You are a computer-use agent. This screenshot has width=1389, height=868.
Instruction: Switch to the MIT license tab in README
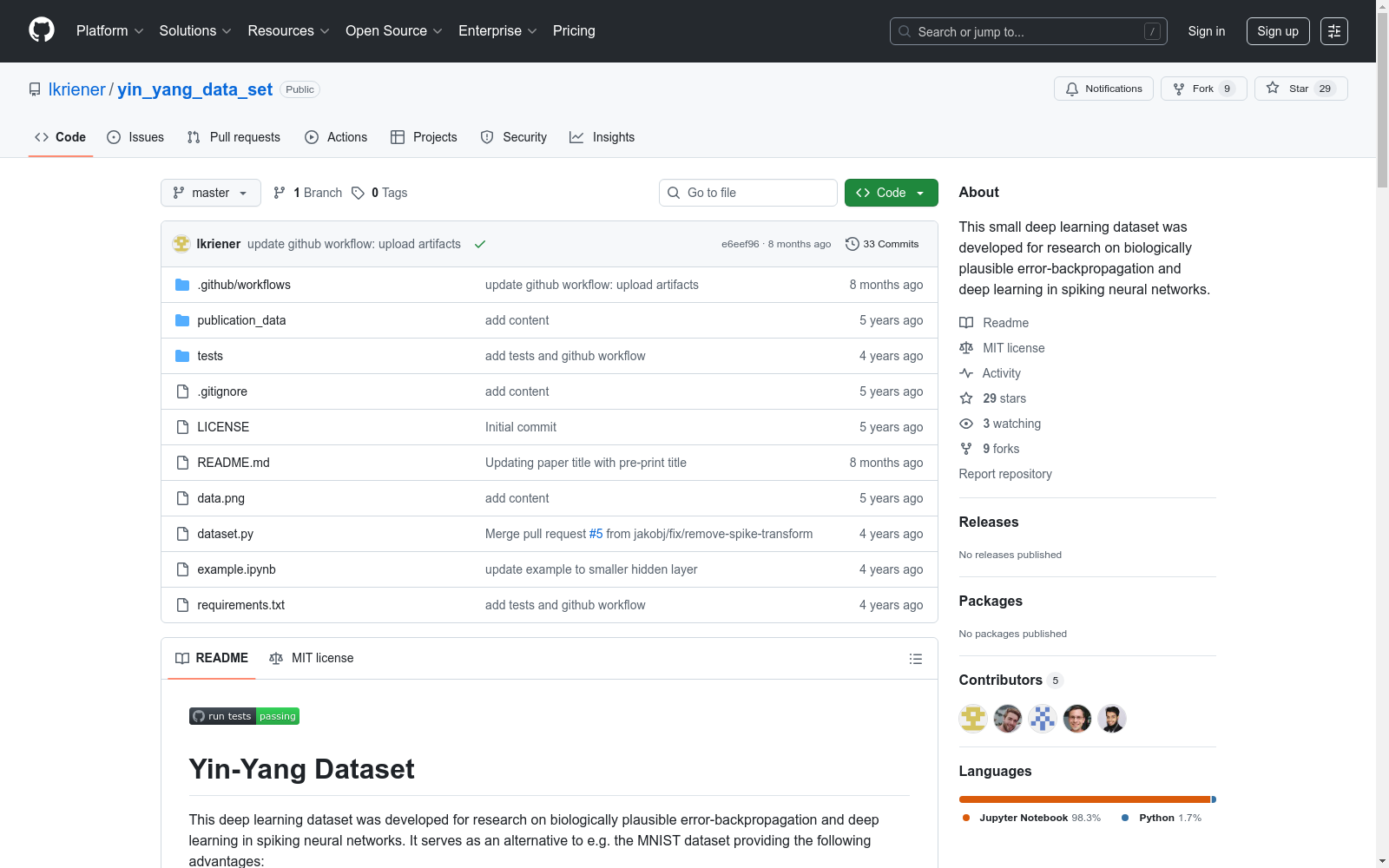(312, 658)
